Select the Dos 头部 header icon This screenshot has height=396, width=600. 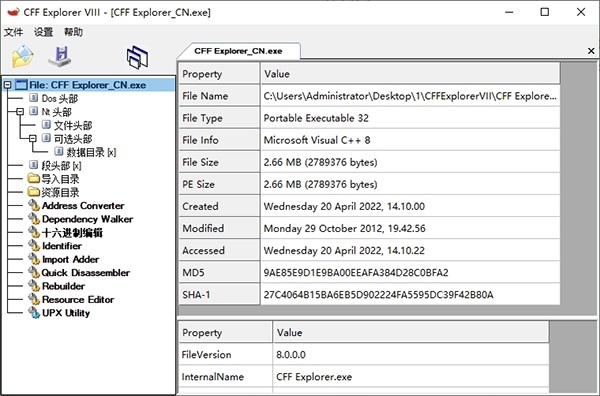(34, 98)
